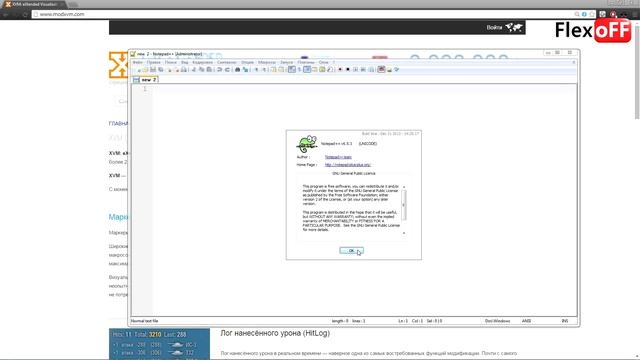Viewport: 640px width, 360px height.
Task: Start macro recording with red dot icon
Action: (340, 70)
